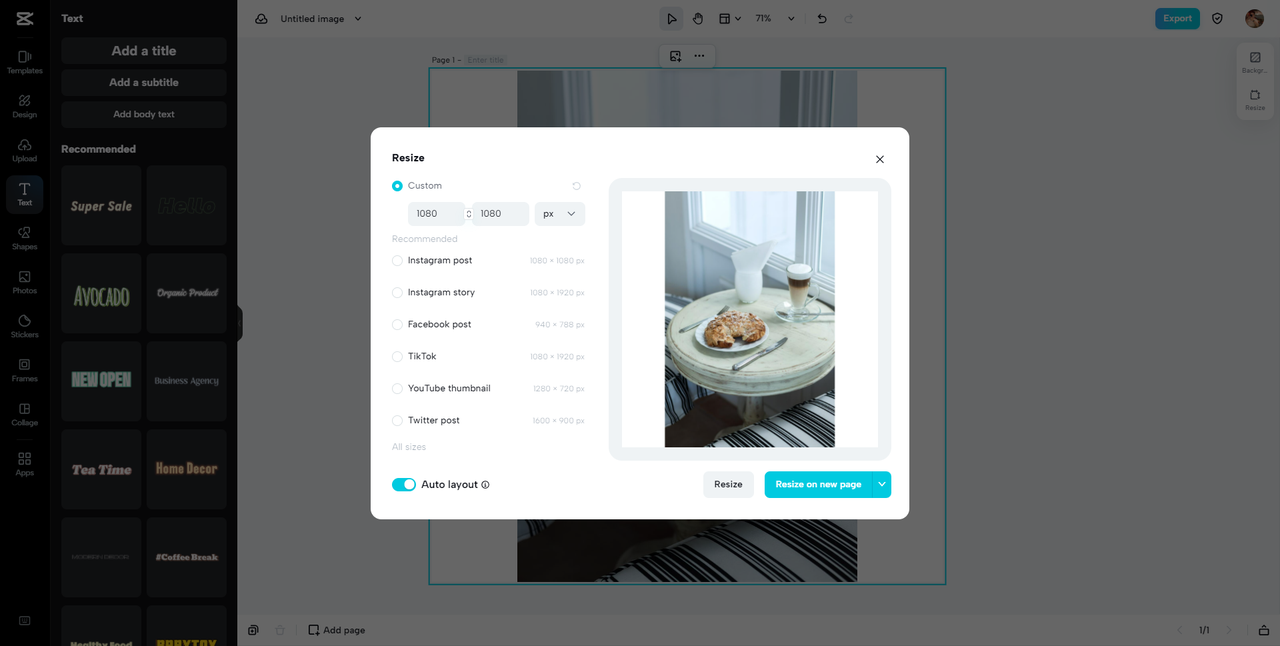Select the hand pan tool
This screenshot has width=1280, height=646.
[698, 18]
